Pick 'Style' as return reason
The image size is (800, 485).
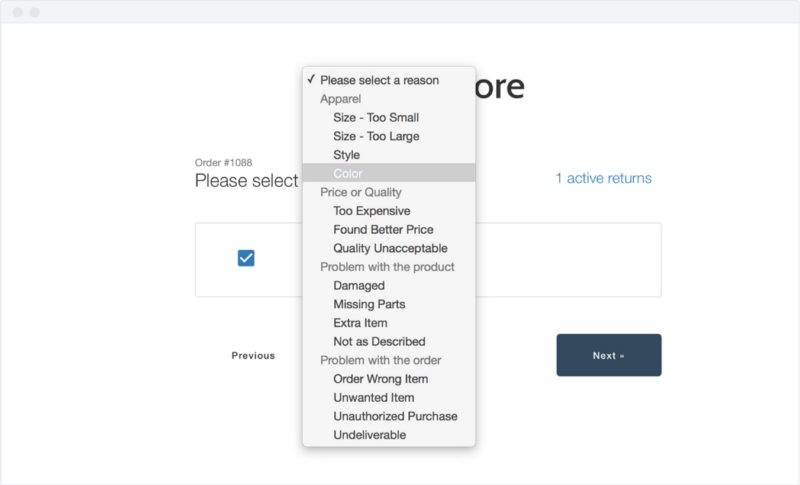[x=347, y=155]
